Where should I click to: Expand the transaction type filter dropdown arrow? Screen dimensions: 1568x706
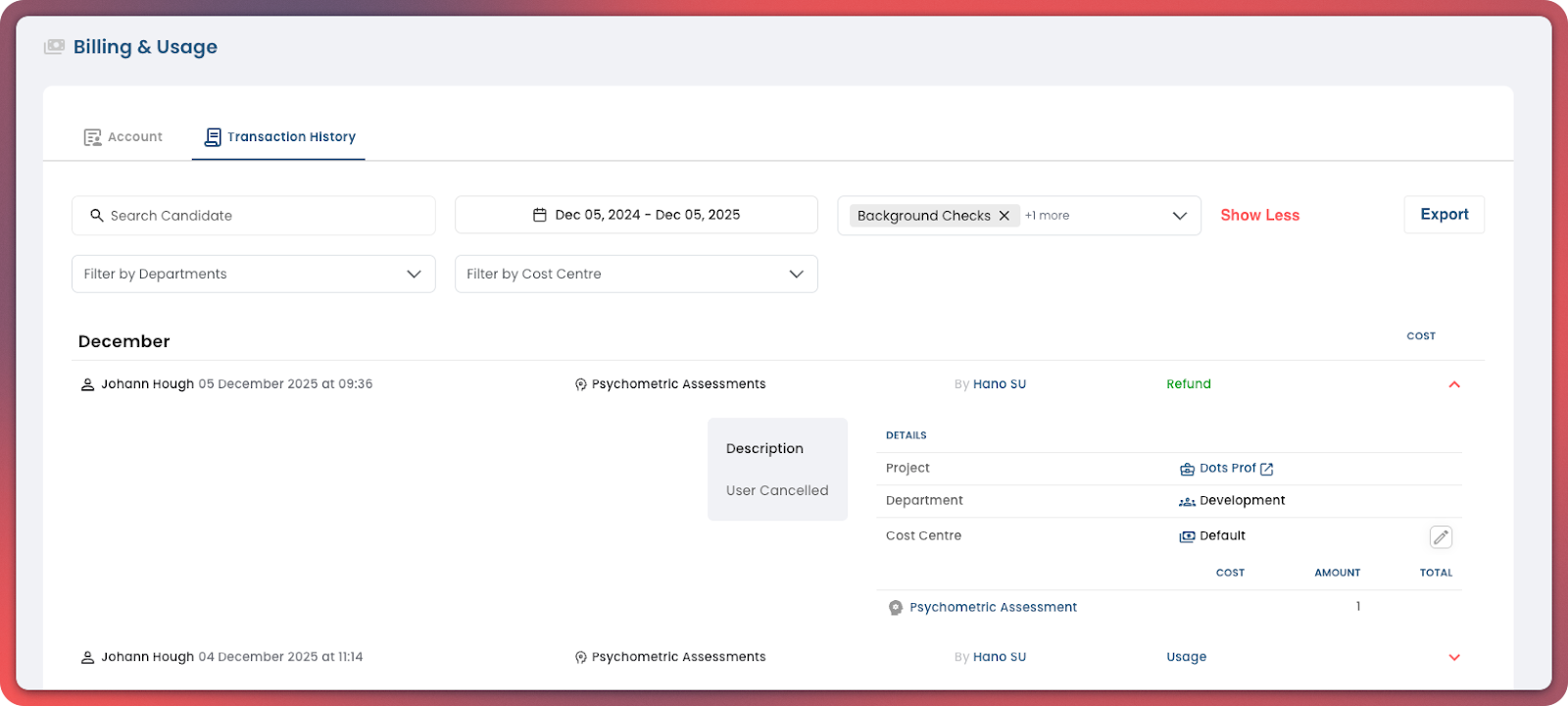pos(1179,216)
